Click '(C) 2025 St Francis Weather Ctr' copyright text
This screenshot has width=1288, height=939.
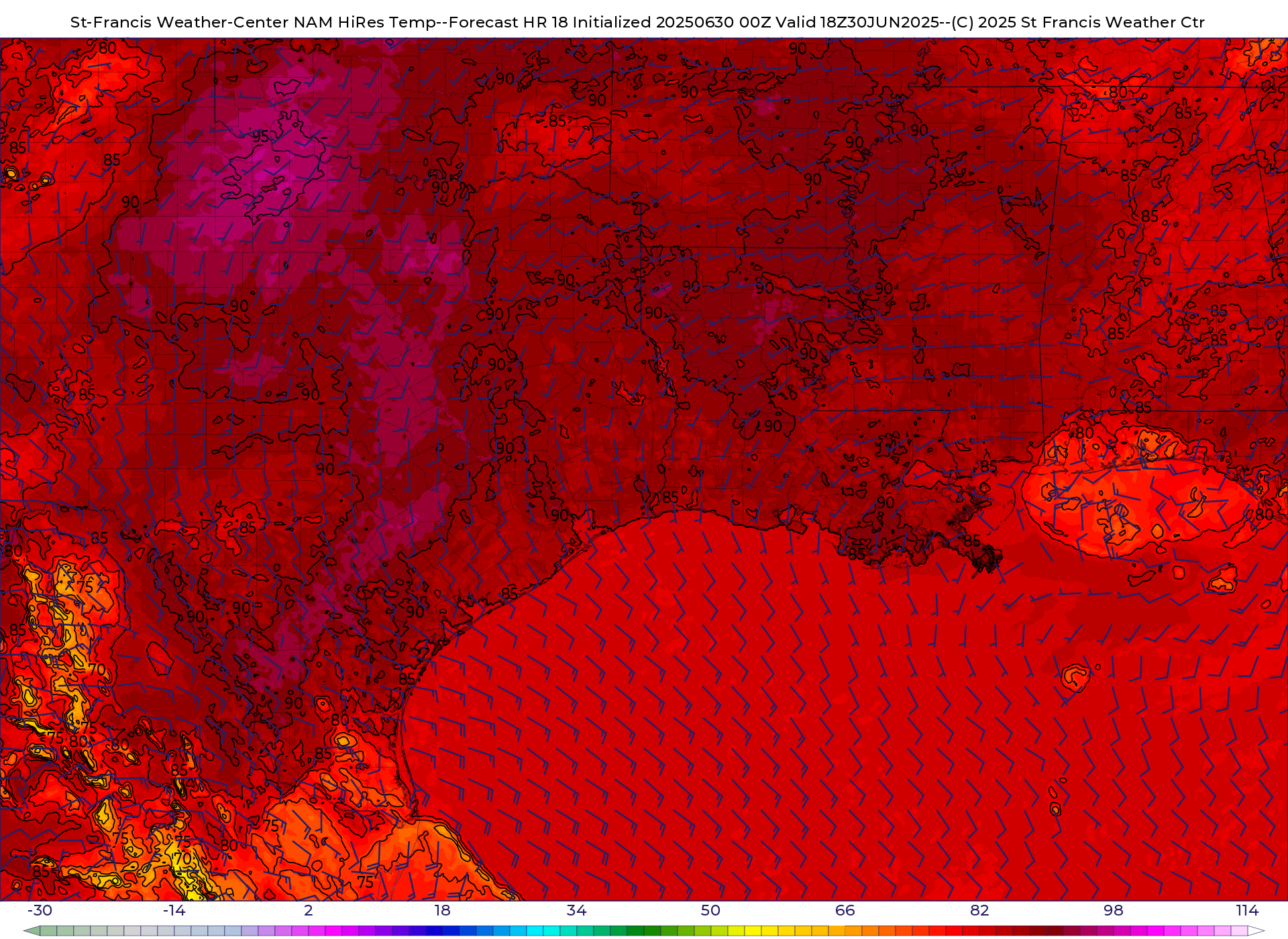point(1078,22)
